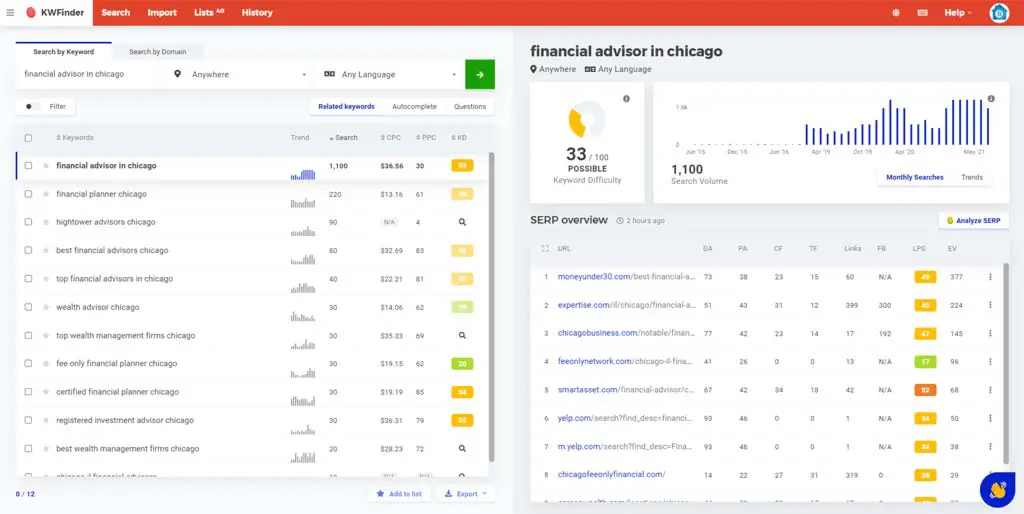
Task: Show search volume chart info icon
Action: 991,99
